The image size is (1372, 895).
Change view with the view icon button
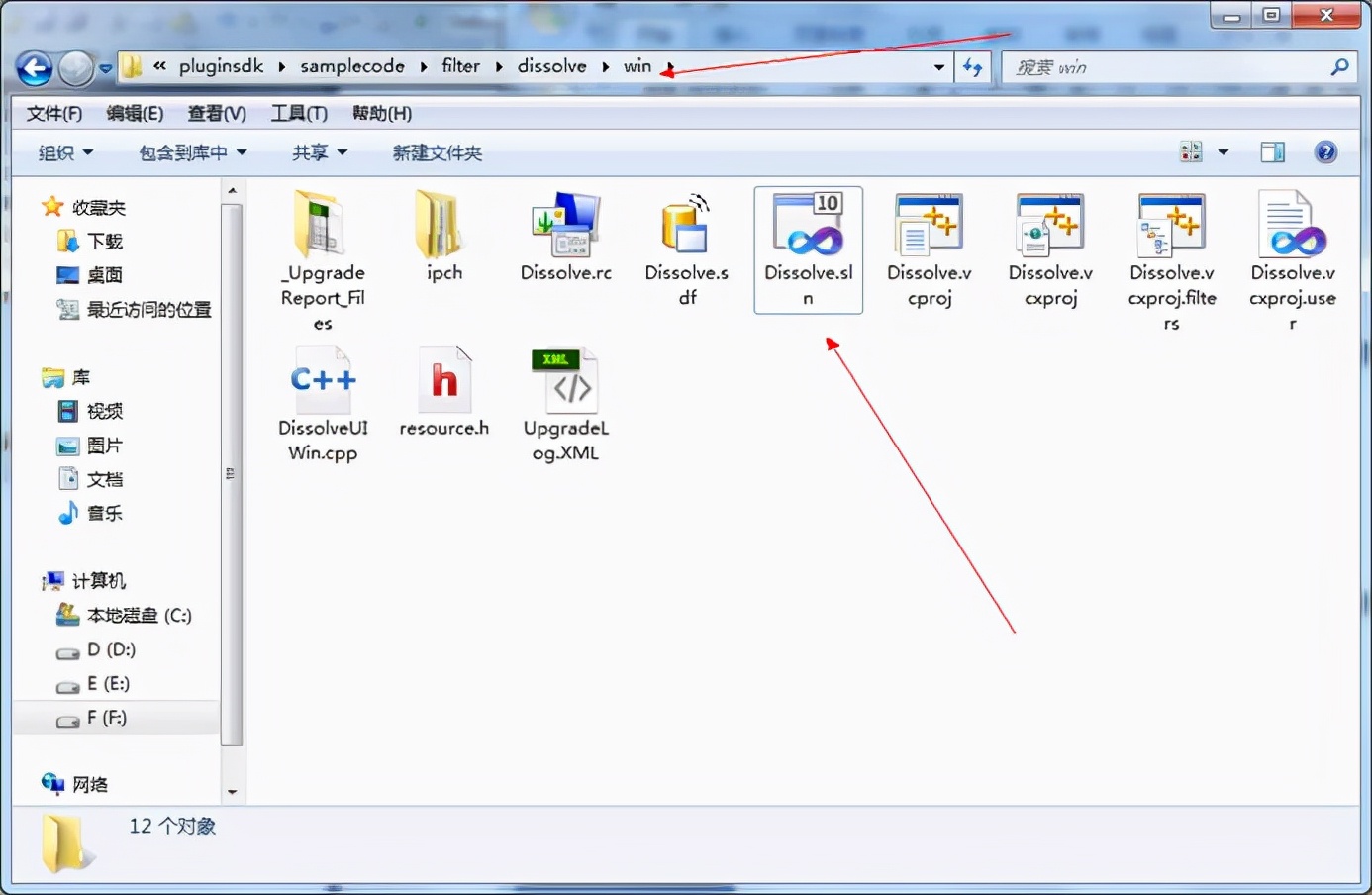pyautogui.click(x=1191, y=152)
